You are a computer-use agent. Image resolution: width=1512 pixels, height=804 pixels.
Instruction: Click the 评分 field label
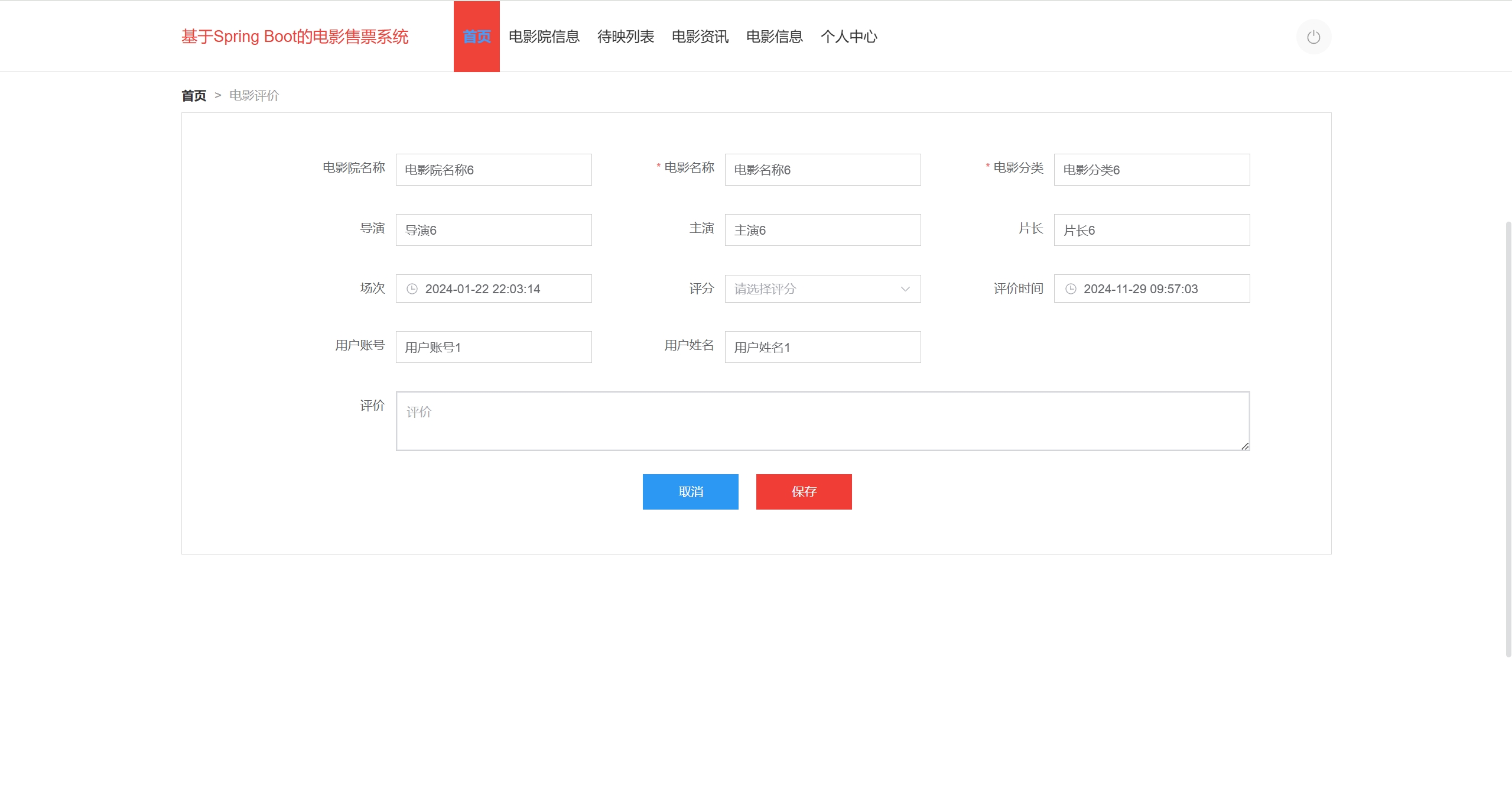point(702,288)
